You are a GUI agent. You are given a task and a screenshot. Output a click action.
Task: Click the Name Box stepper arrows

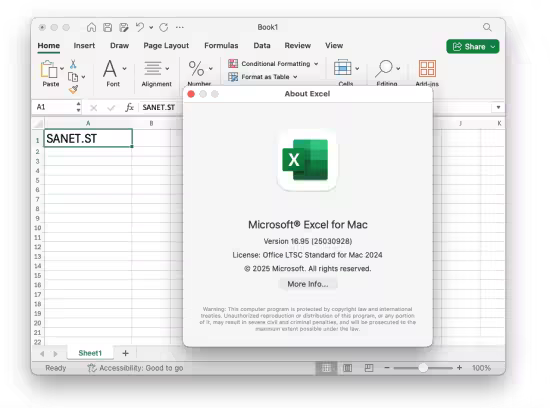point(78,107)
